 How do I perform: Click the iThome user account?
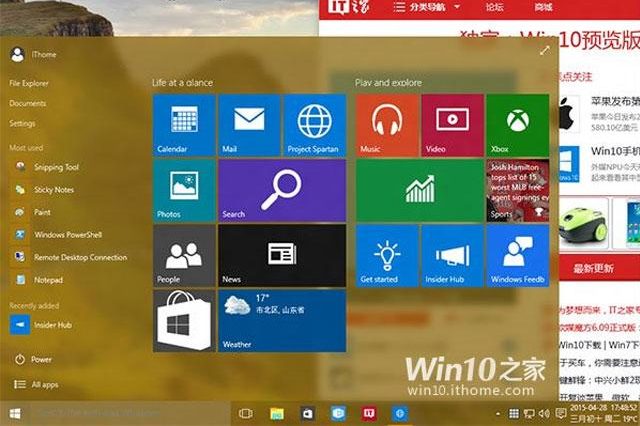pos(33,55)
